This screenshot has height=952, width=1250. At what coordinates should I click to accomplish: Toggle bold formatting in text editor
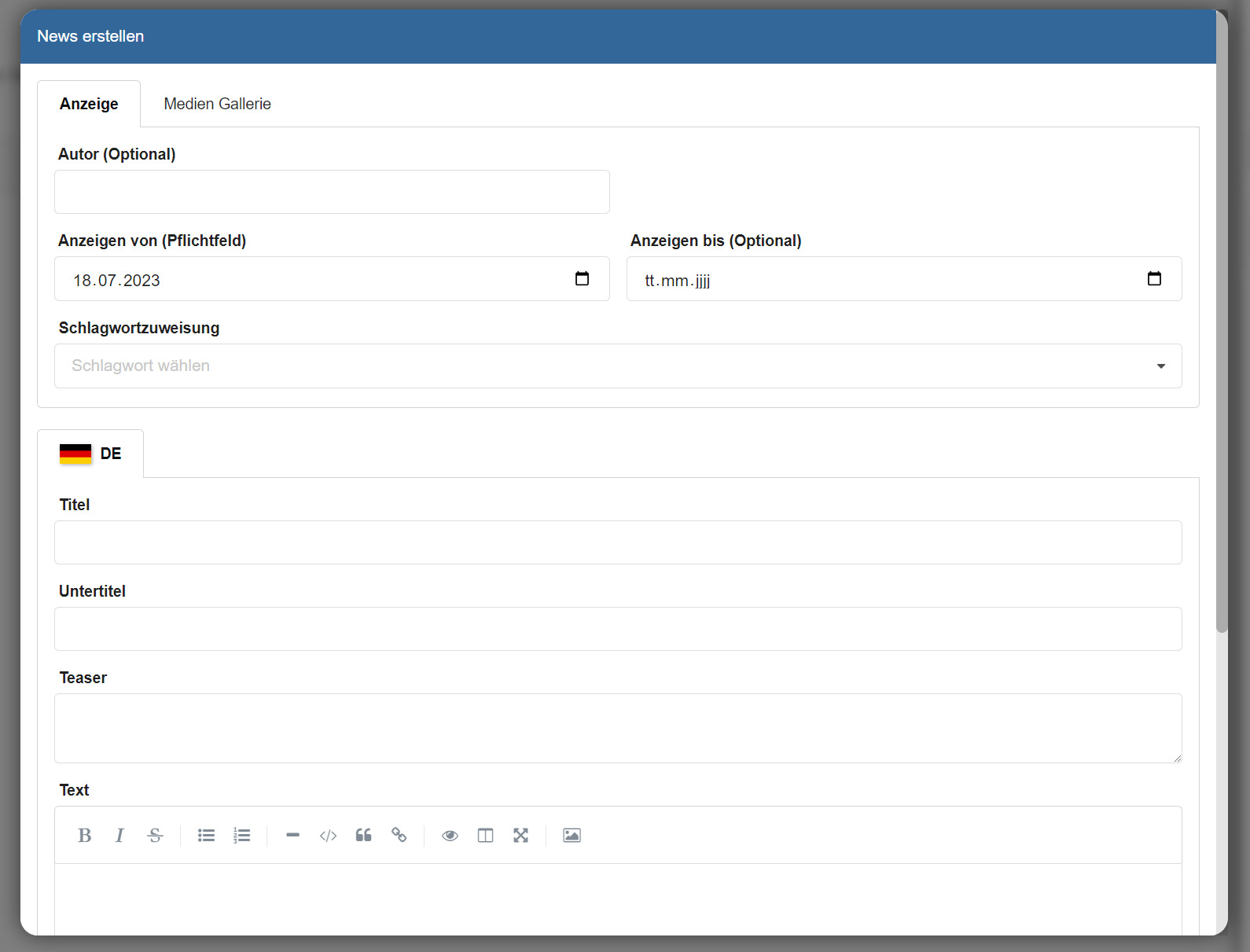click(85, 836)
